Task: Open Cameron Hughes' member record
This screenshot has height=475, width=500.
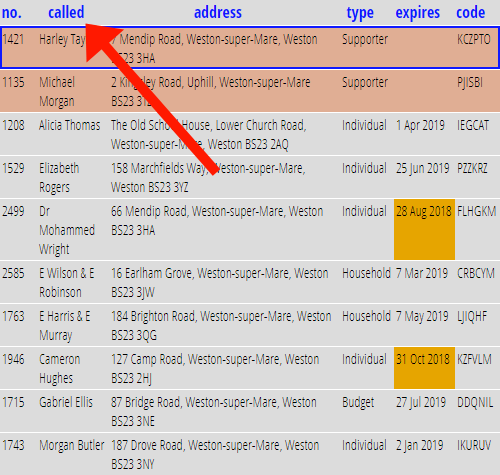Action: coord(250,368)
